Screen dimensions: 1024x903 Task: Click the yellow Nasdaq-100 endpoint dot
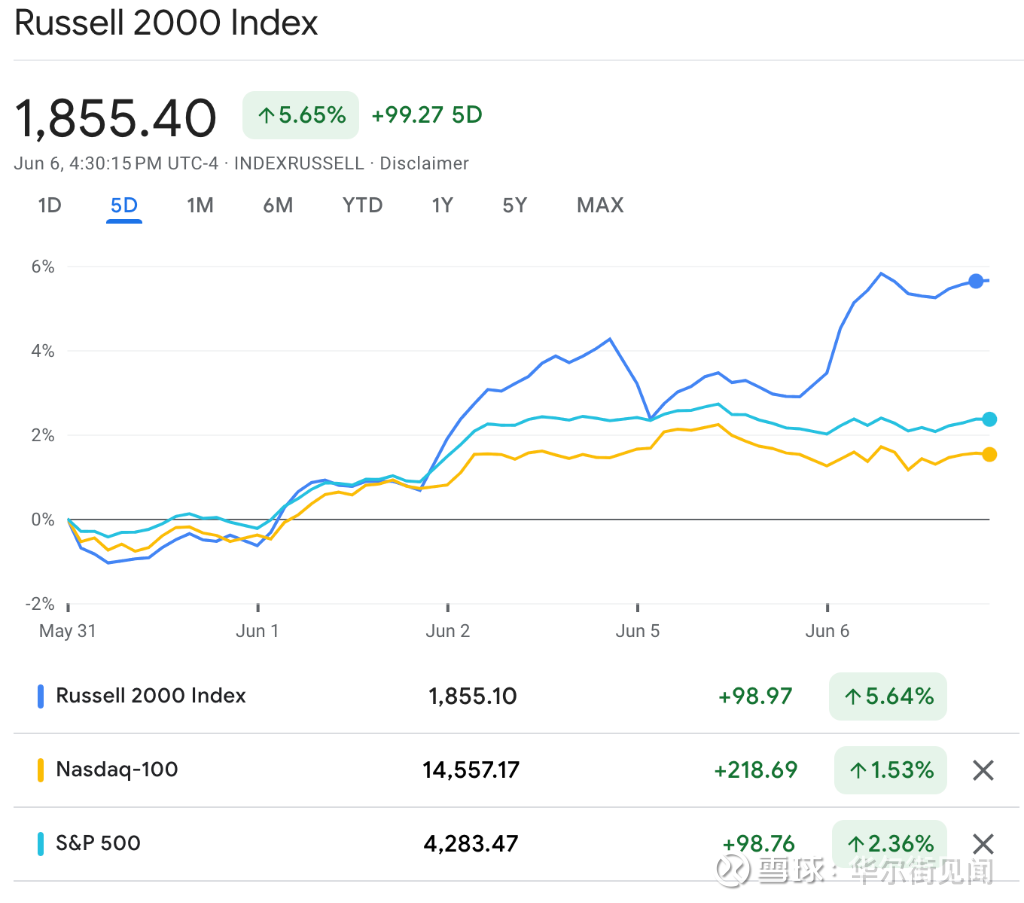click(x=989, y=454)
